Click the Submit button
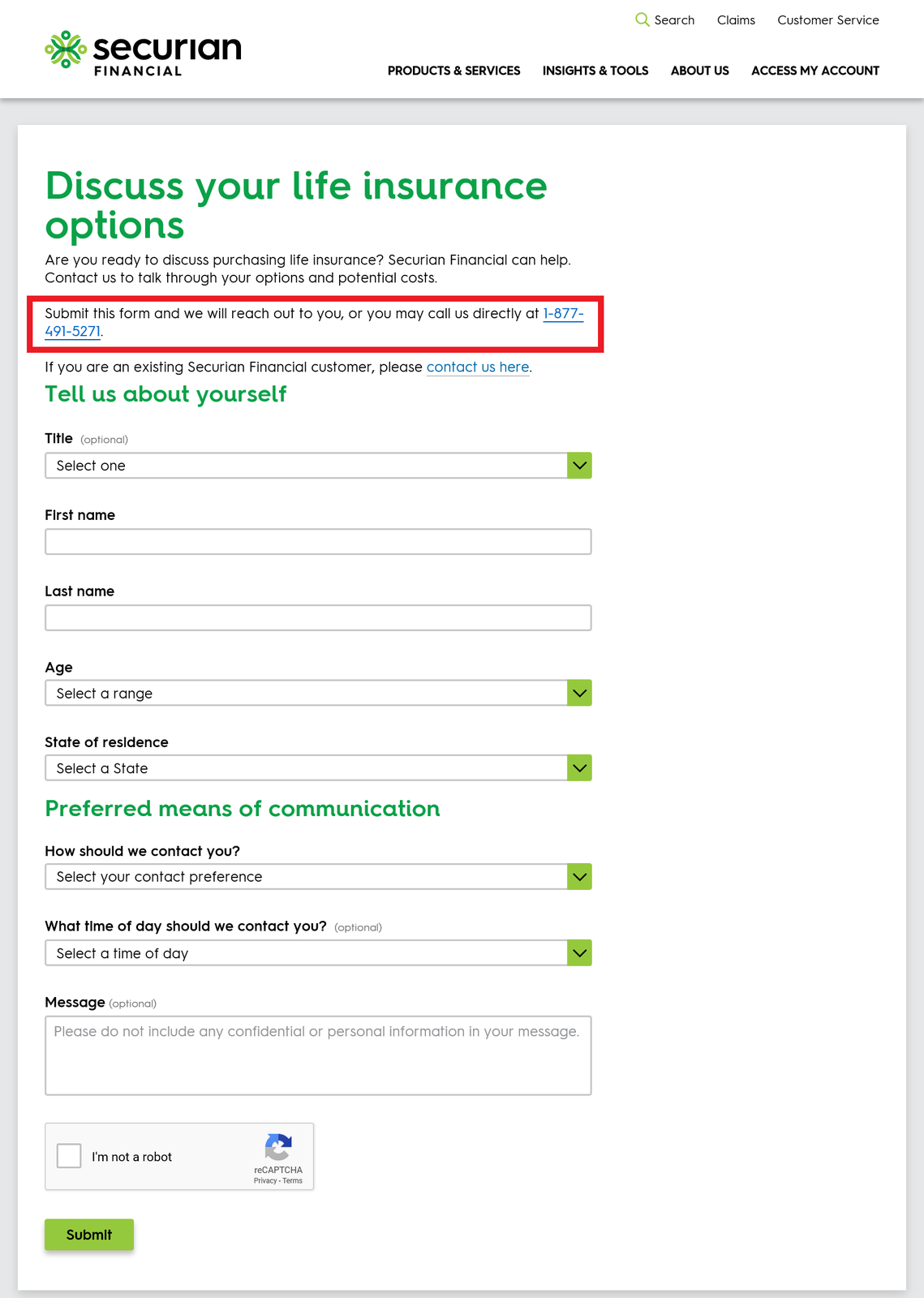 pyautogui.click(x=89, y=1235)
